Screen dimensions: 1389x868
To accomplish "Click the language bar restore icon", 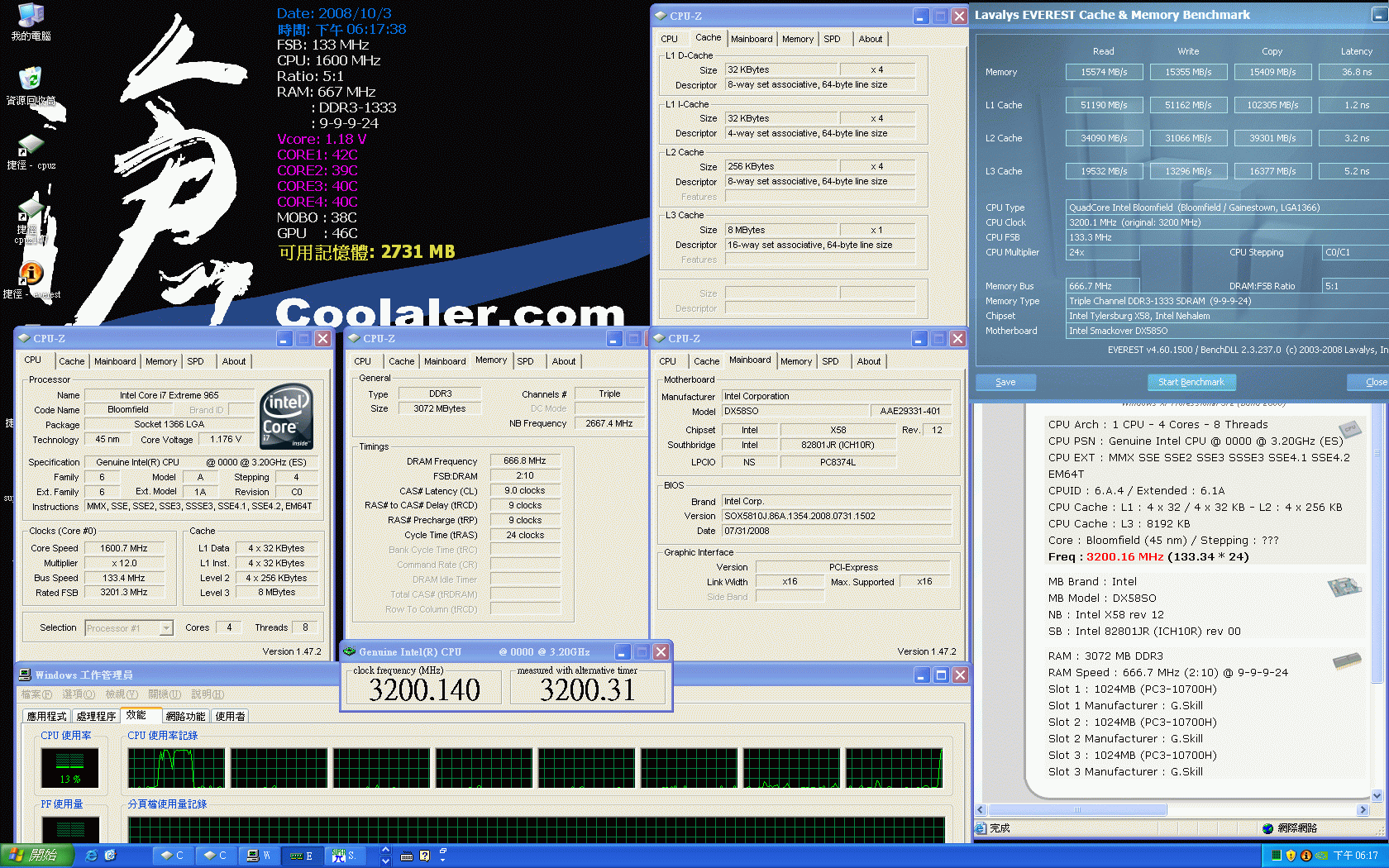I will click(443, 851).
